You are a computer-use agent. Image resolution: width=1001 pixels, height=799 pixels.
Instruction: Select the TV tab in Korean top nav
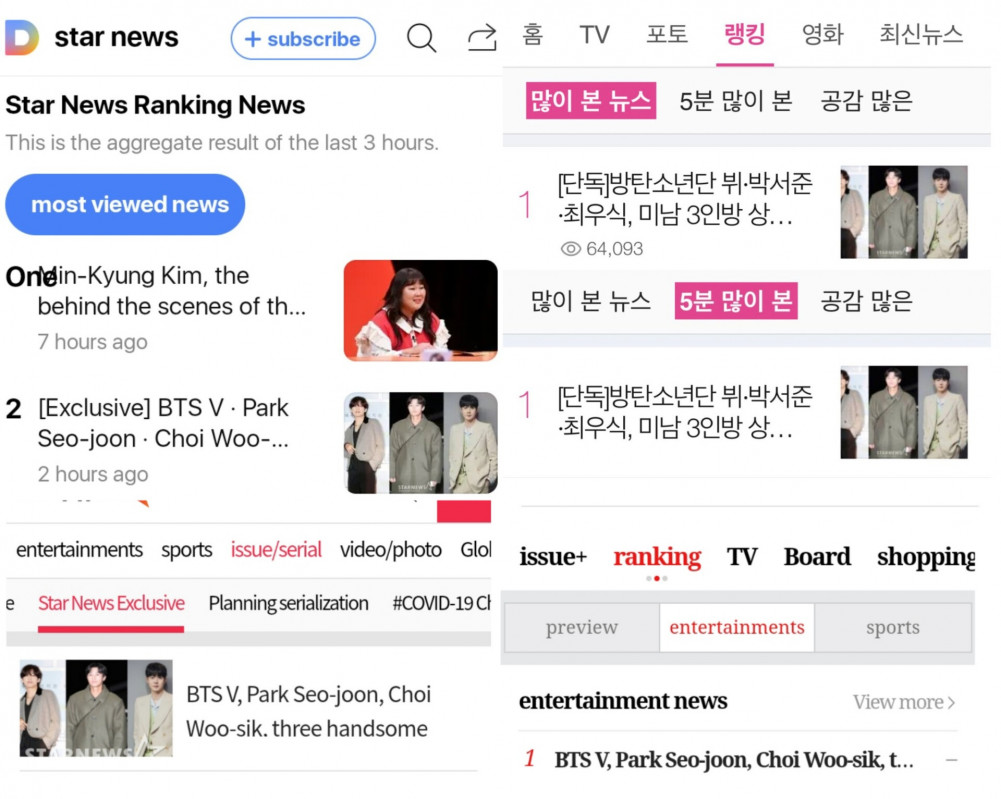594,34
